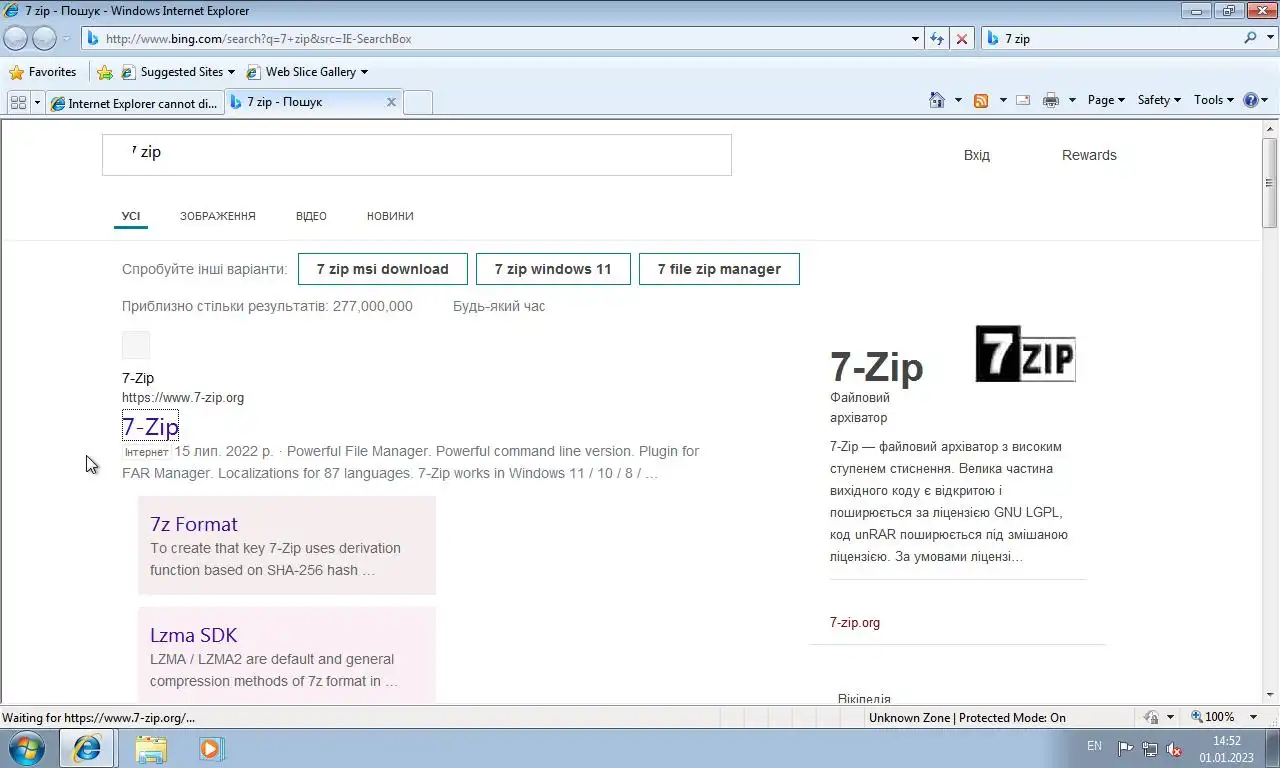Click the Action Center flag tray icon
This screenshot has height=768, width=1280.
pyautogui.click(x=1125, y=748)
